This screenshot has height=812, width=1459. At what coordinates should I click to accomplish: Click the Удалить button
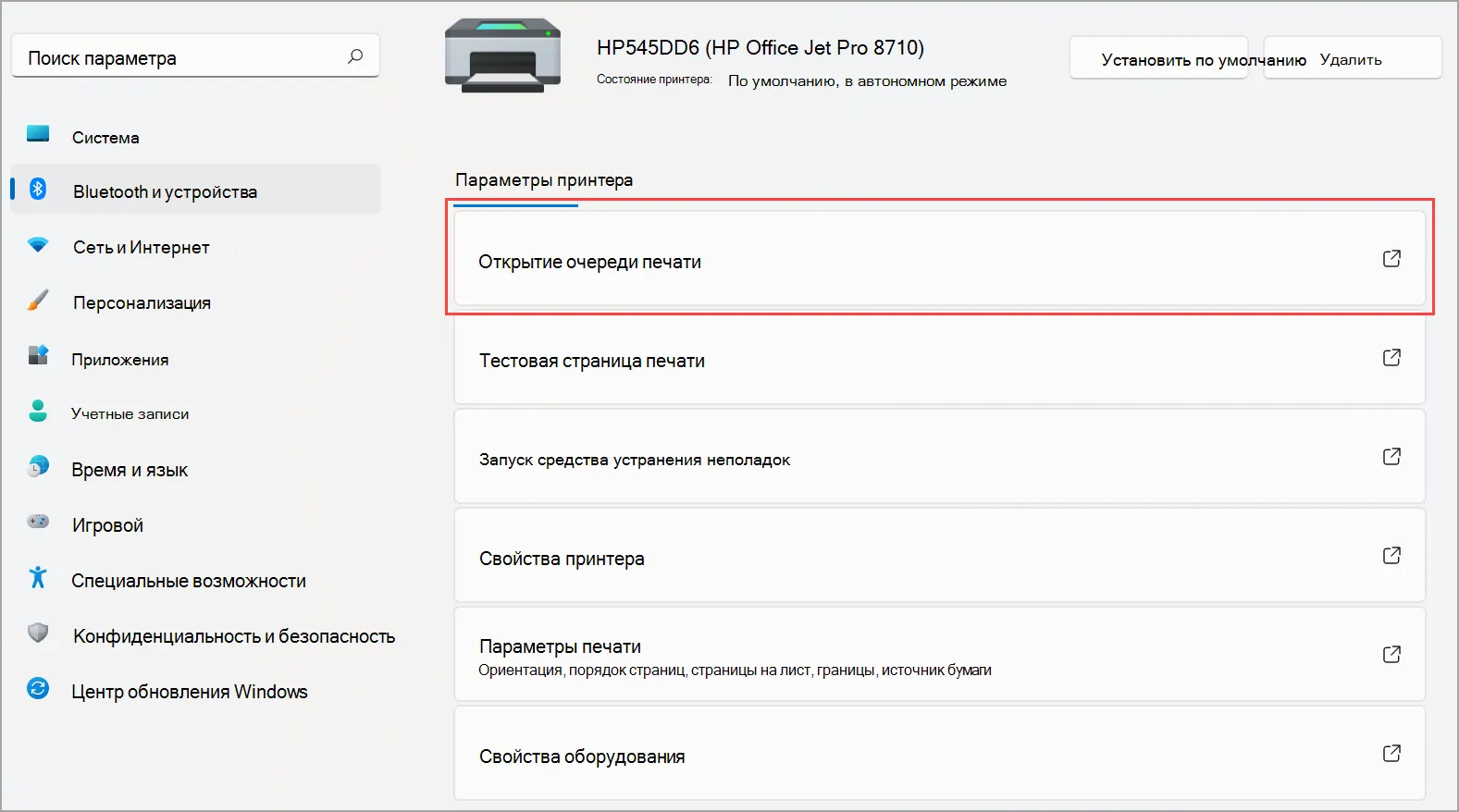[1353, 58]
